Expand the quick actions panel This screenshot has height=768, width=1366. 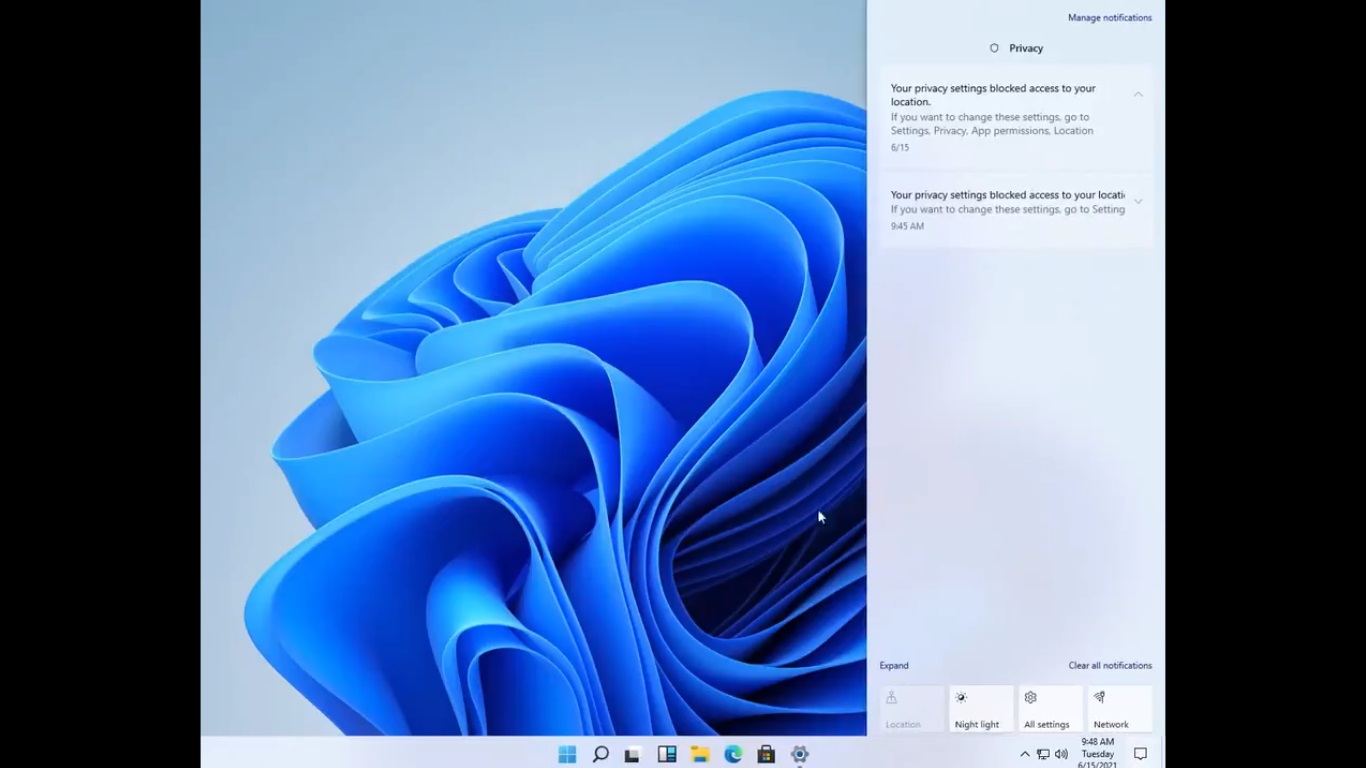(x=894, y=666)
